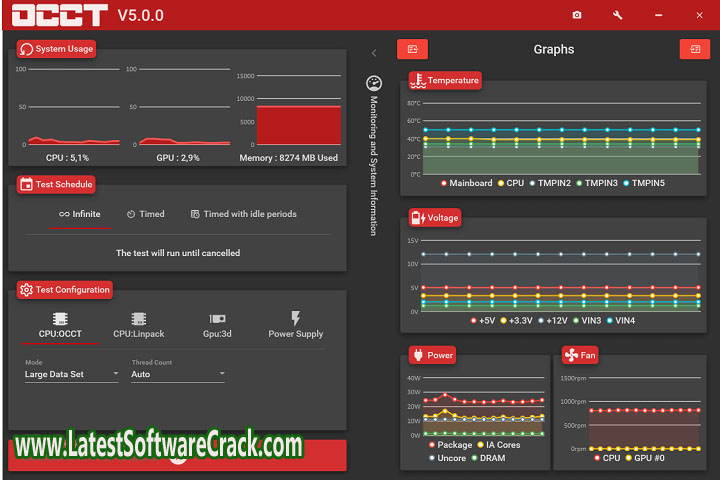Click the red button right of Graphs title

pyautogui.click(x=694, y=49)
